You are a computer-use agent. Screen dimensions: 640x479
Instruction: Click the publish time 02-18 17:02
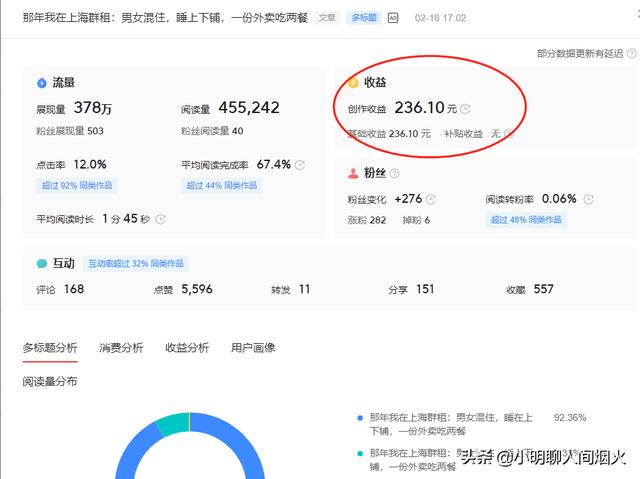(x=440, y=18)
